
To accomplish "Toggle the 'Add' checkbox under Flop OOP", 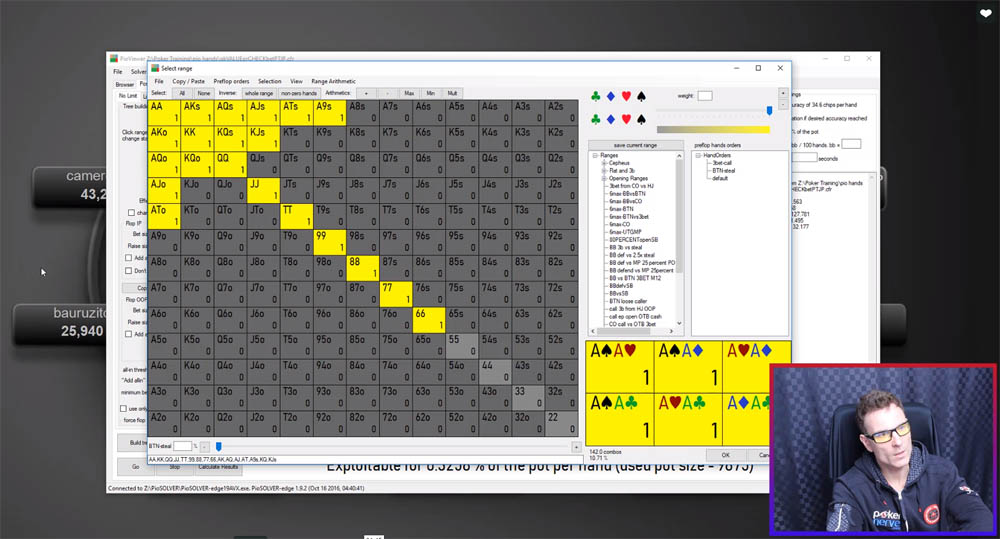I will [x=129, y=334].
